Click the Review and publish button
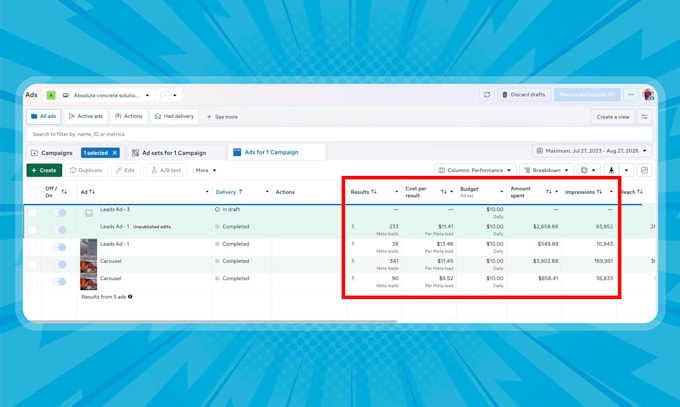Viewport: 680px width, 407px height. [x=587, y=95]
